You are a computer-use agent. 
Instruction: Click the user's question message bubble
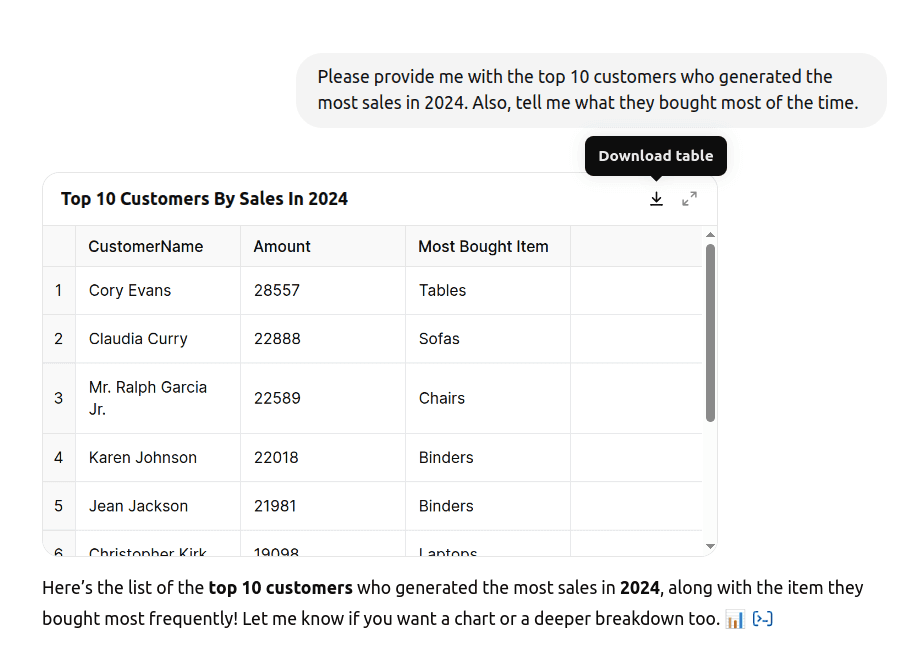[x=590, y=89]
